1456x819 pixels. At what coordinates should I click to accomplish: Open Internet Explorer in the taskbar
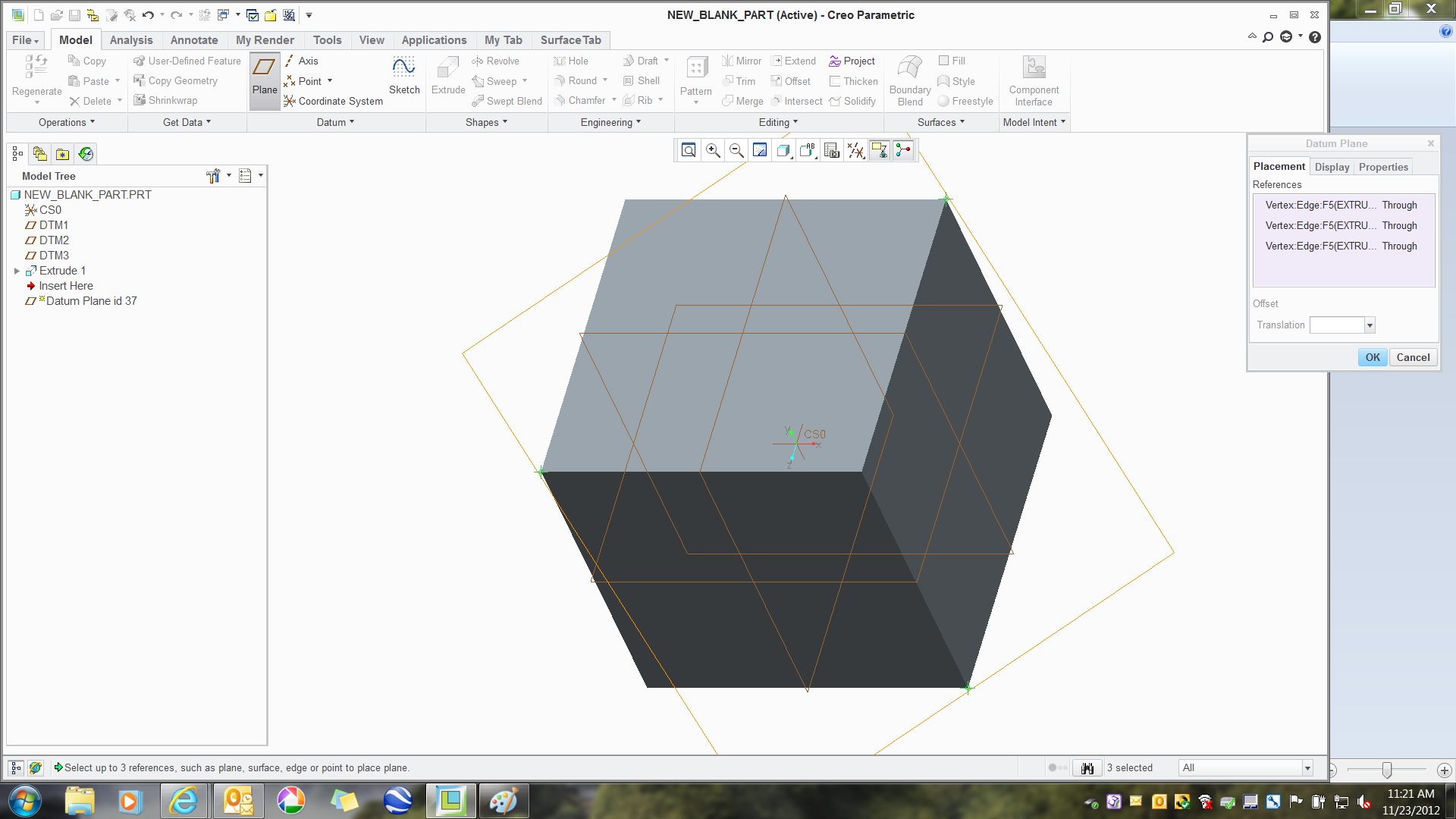click(184, 801)
